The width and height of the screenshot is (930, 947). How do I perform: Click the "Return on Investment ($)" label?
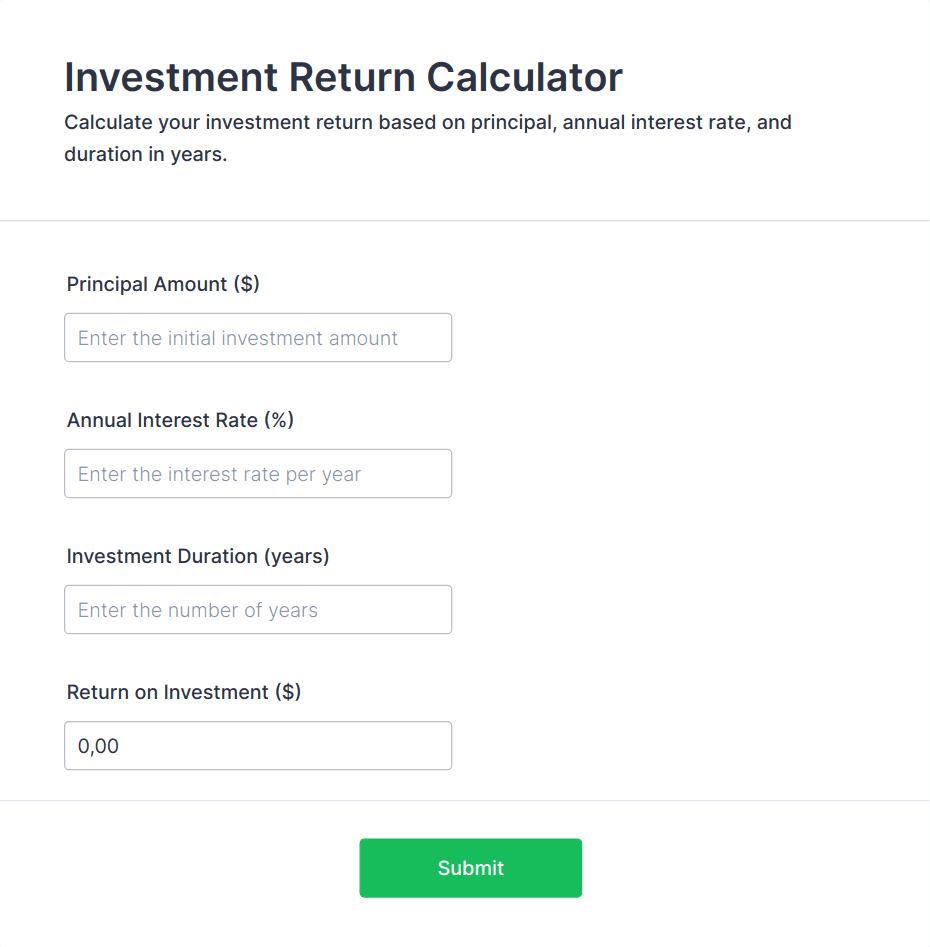184,692
